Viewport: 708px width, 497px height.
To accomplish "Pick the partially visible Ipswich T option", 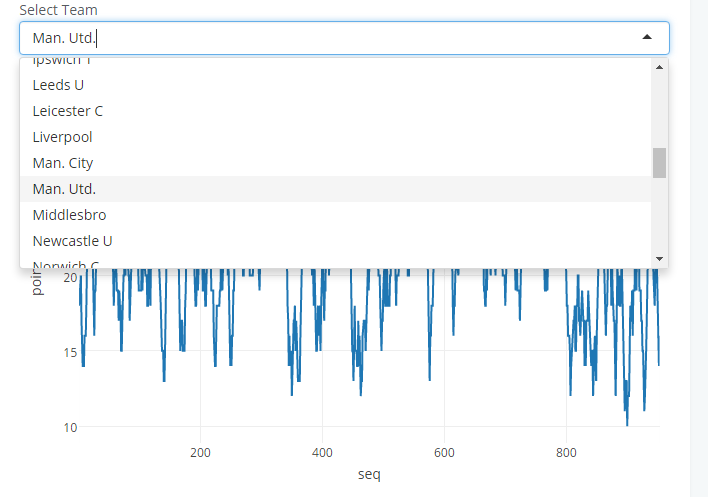I will point(62,62).
